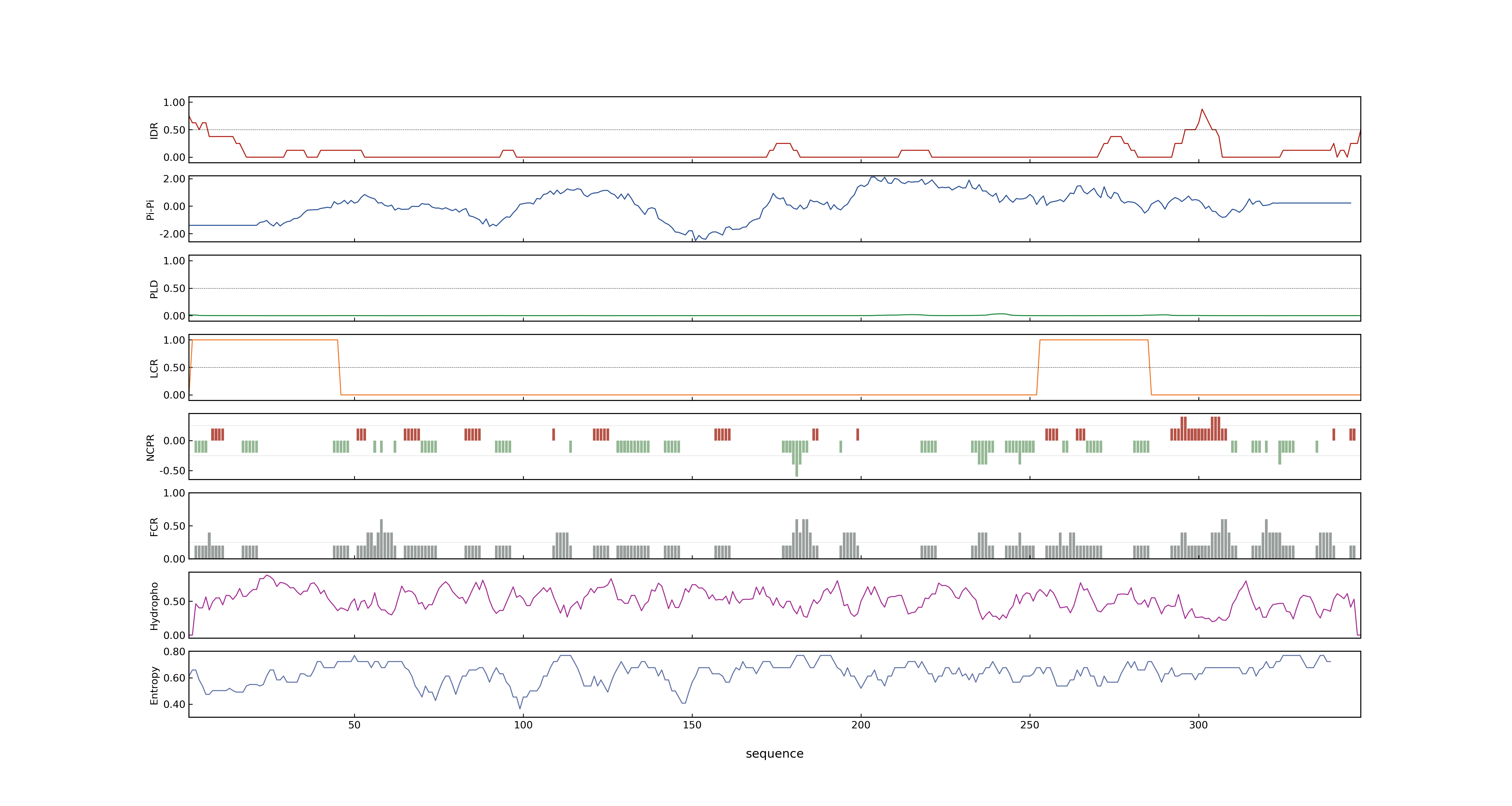1512x806 pixels.
Task: Click the "100" x-axis tick label
Action: point(523,725)
